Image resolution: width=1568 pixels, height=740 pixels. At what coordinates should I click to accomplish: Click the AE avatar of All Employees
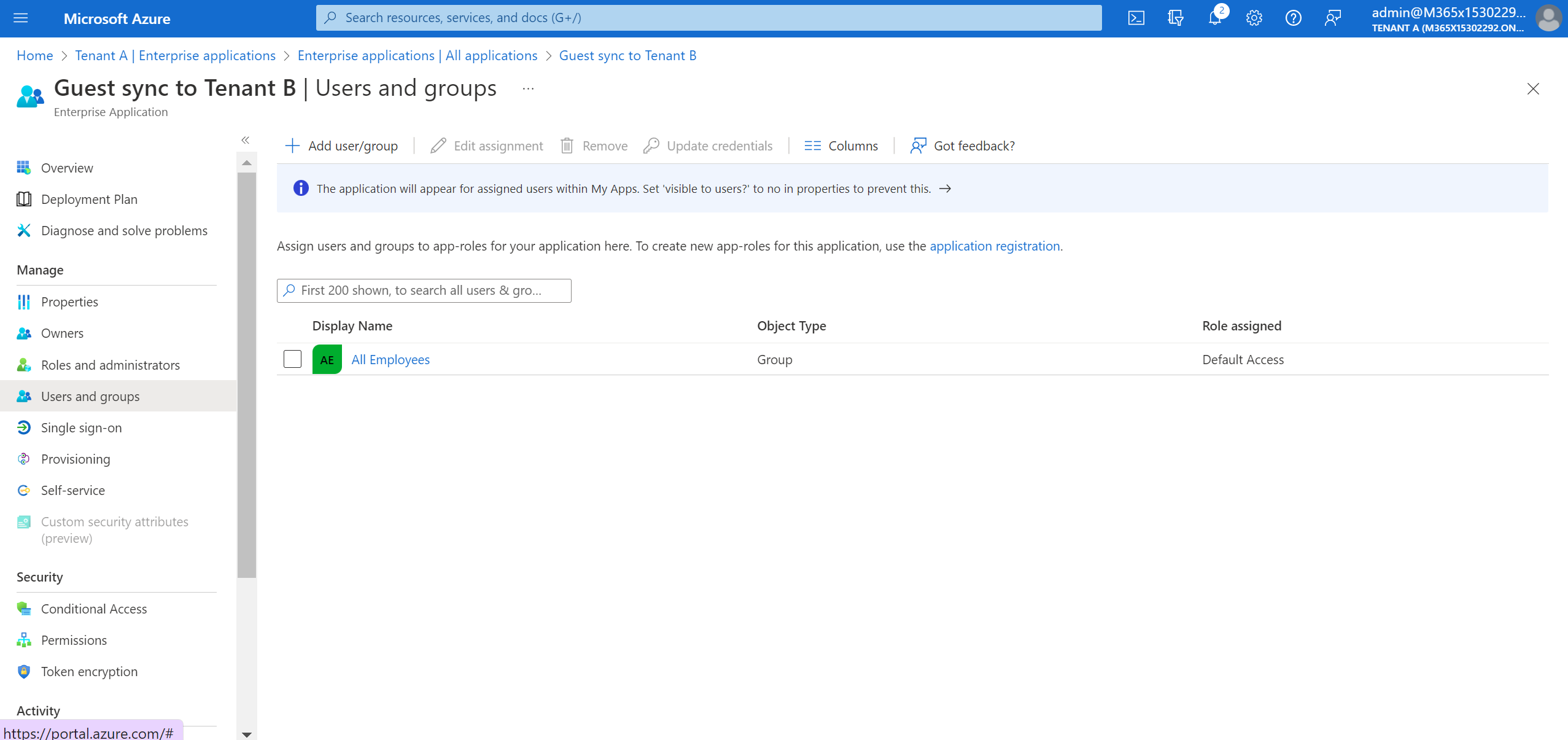pos(327,360)
